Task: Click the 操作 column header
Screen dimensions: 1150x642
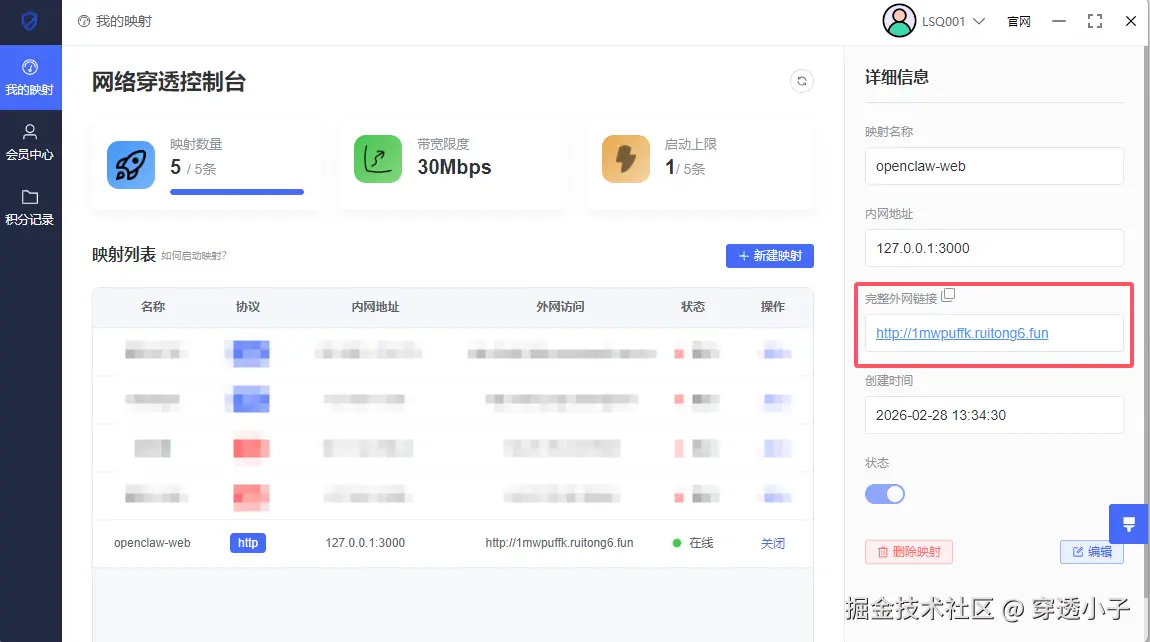Action: 772,307
